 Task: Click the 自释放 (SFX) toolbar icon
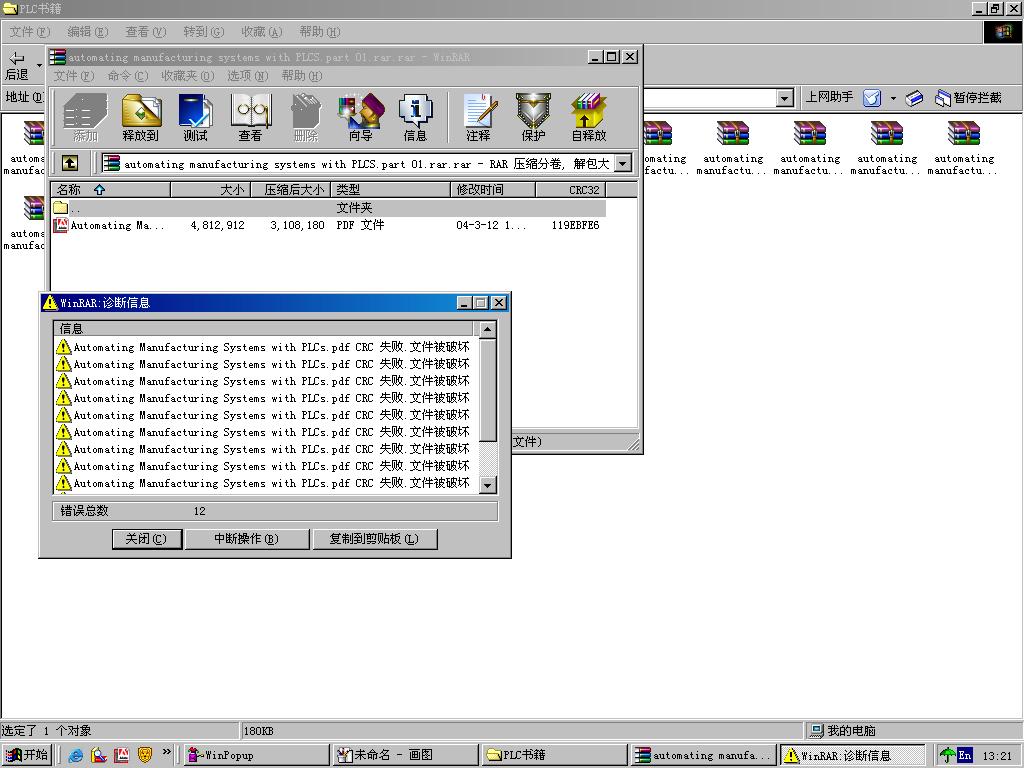(x=588, y=118)
